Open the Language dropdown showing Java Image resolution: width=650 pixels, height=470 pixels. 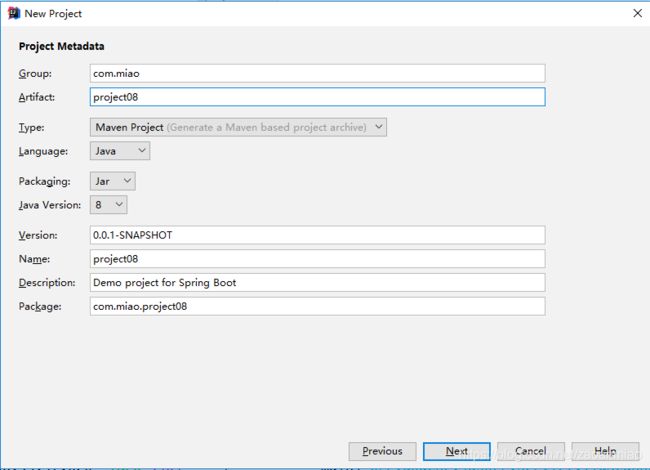(120, 151)
